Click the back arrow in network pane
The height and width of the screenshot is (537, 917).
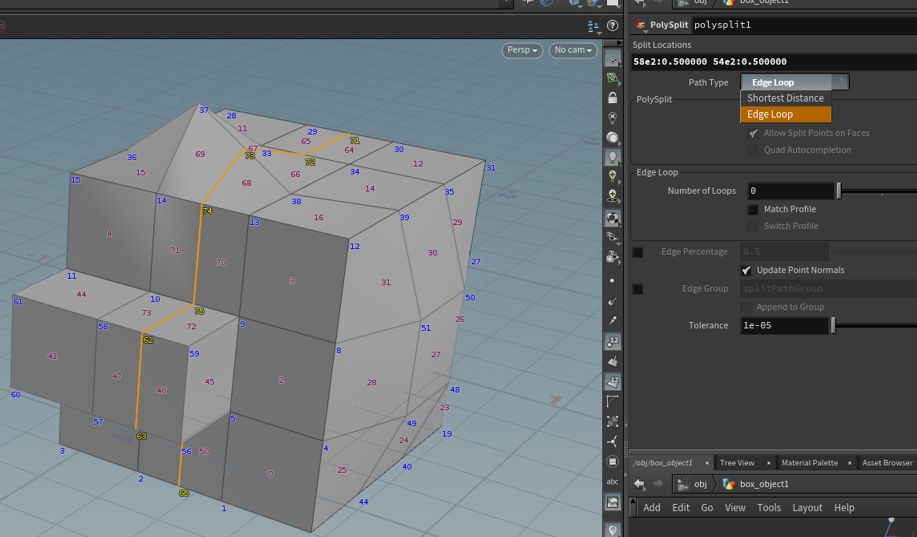640,484
